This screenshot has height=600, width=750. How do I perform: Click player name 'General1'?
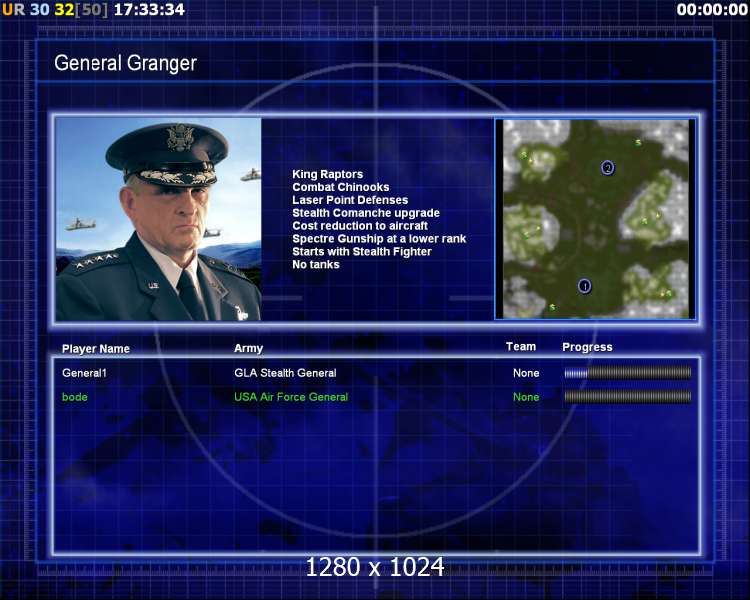tap(84, 373)
